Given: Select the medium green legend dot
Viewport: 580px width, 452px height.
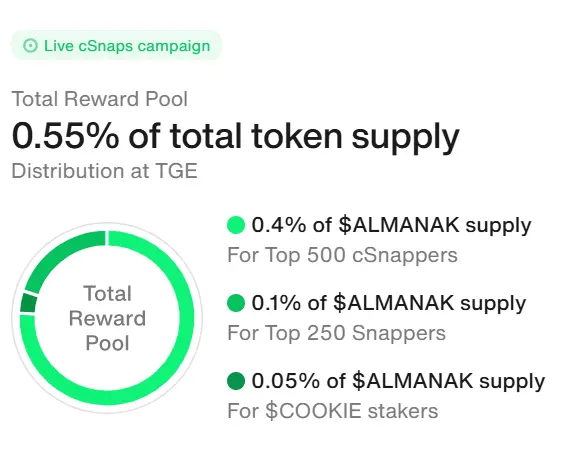Looking at the screenshot, I should 236,303.
